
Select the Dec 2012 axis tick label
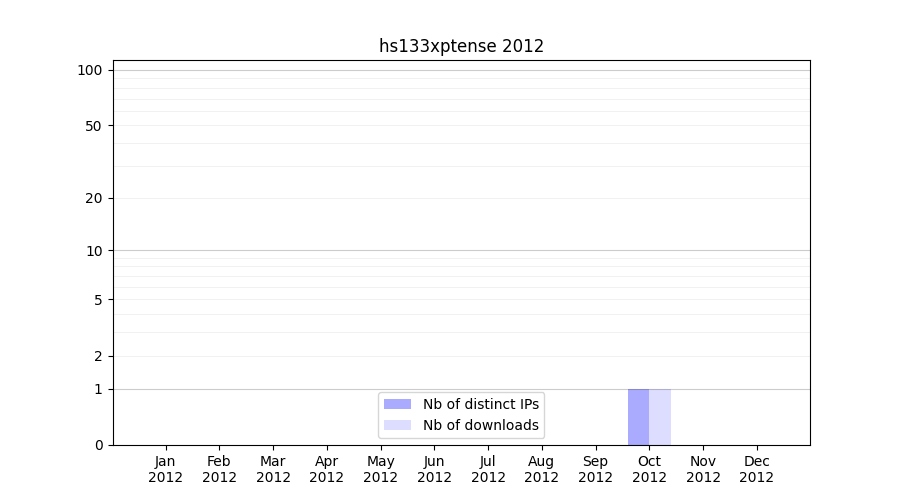(756, 469)
